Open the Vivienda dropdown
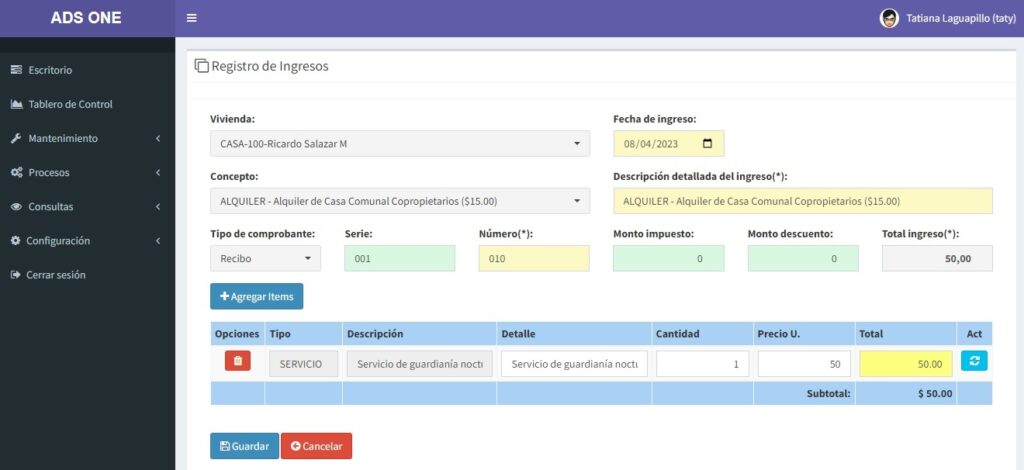The image size is (1024, 470). 400,144
